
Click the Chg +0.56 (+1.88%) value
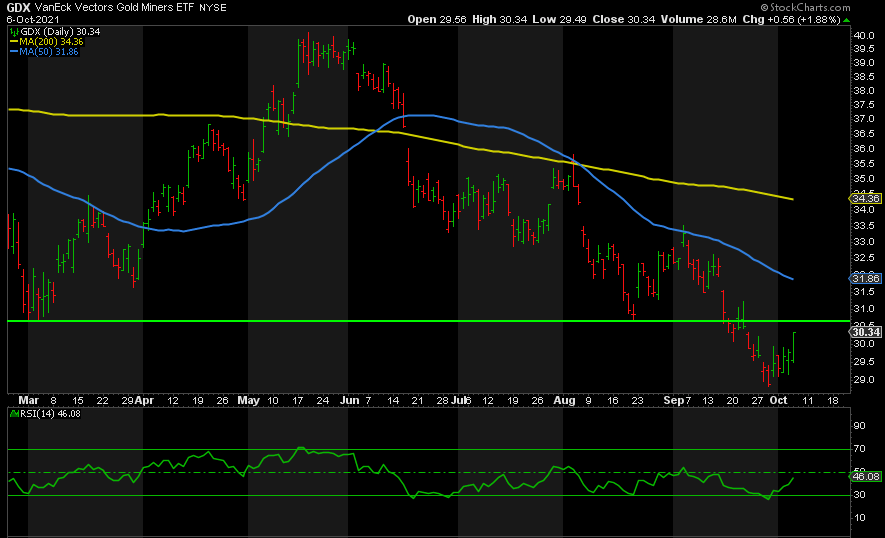(x=791, y=19)
